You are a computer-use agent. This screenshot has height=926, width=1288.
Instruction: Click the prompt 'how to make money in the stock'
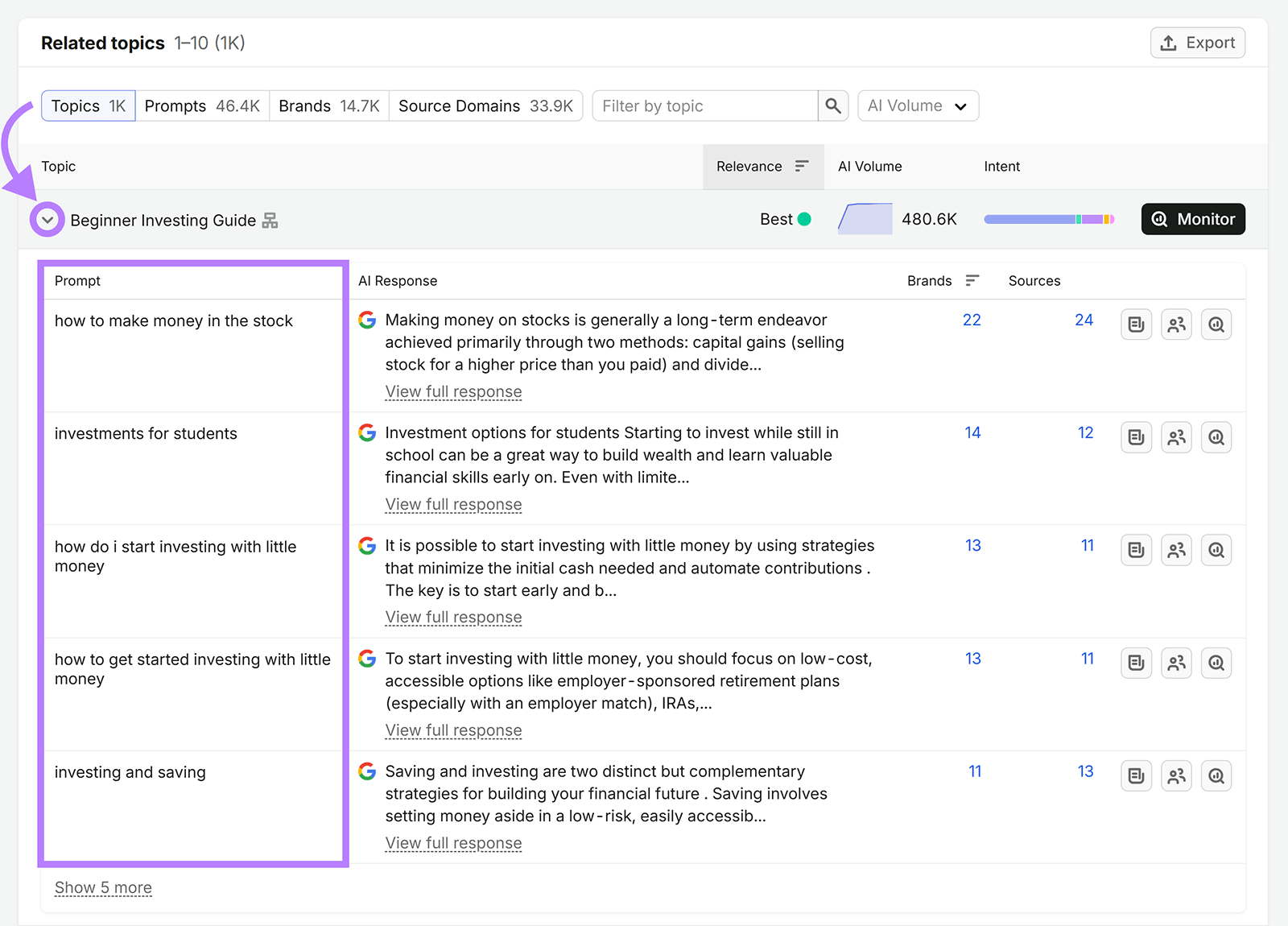174,320
